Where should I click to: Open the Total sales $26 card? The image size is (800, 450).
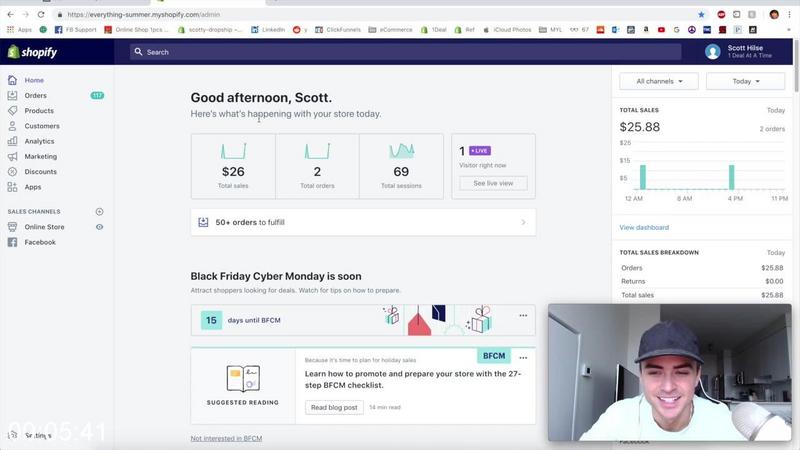click(x=233, y=166)
